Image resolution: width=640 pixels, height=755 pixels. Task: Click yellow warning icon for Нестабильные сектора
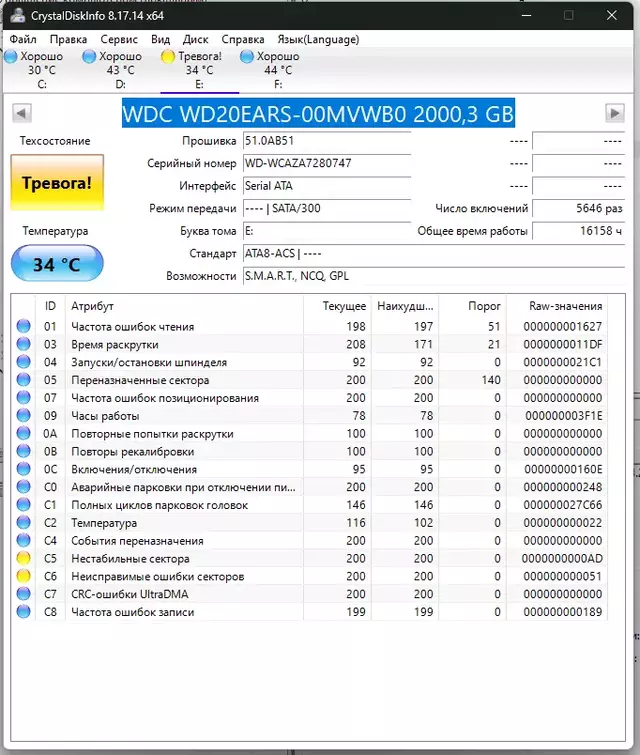tap(24, 558)
